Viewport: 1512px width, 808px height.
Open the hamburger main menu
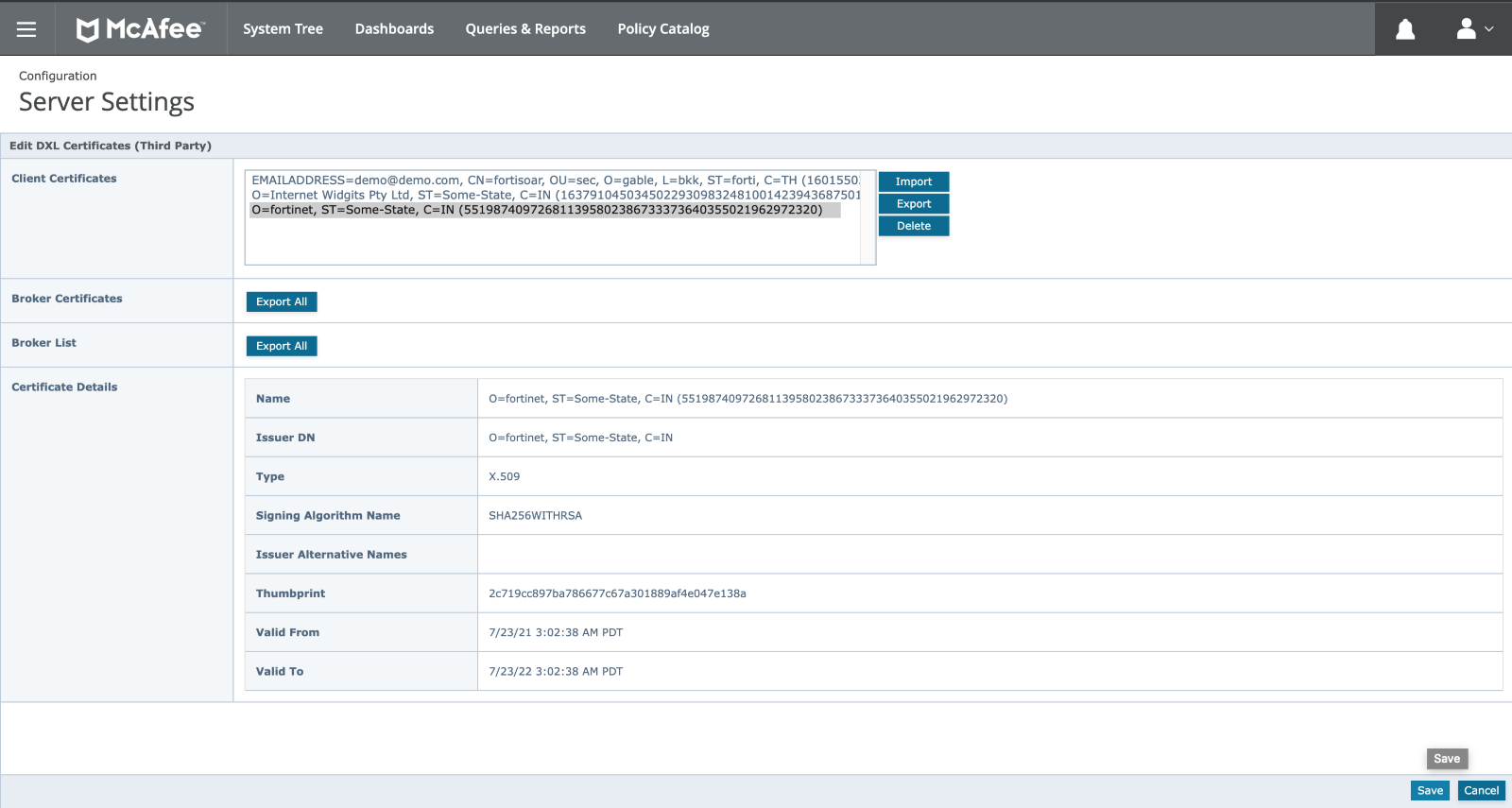[x=26, y=29]
